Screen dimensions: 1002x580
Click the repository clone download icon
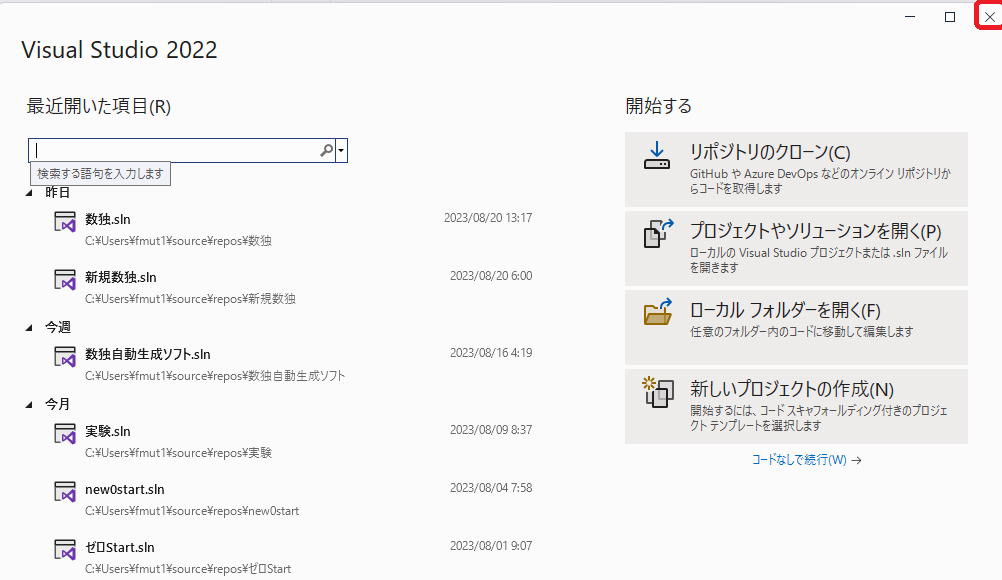pyautogui.click(x=657, y=156)
